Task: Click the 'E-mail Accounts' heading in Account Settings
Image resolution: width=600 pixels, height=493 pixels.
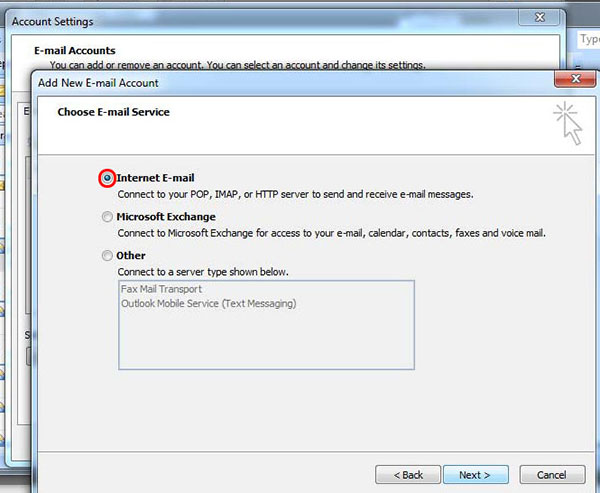Action: point(75,51)
